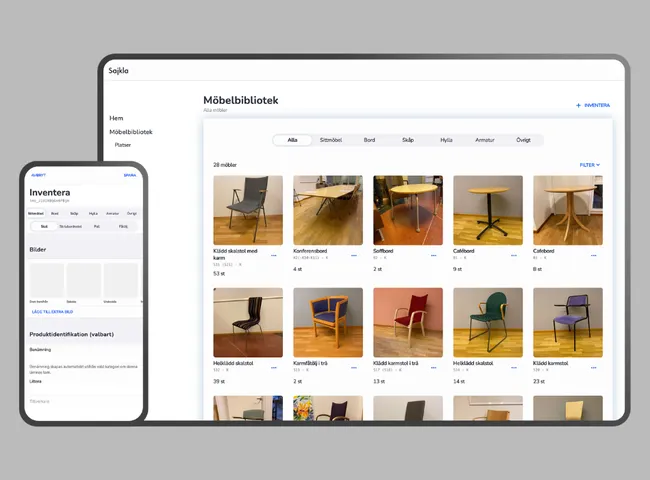Select Armatur tab on phone

tap(112, 213)
